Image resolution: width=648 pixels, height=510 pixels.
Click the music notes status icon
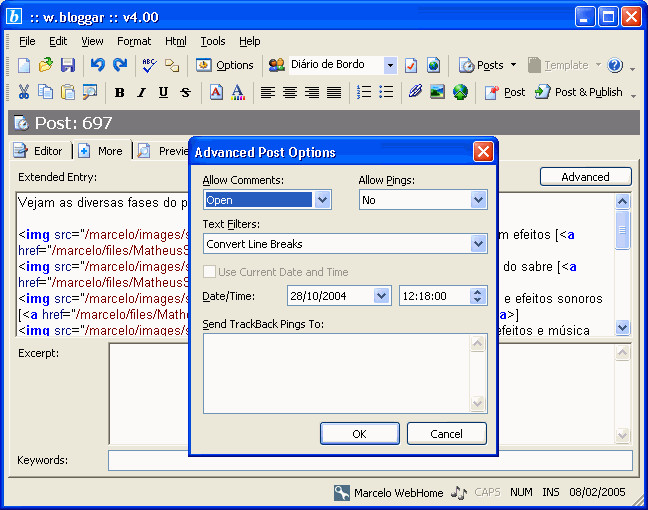point(458,493)
